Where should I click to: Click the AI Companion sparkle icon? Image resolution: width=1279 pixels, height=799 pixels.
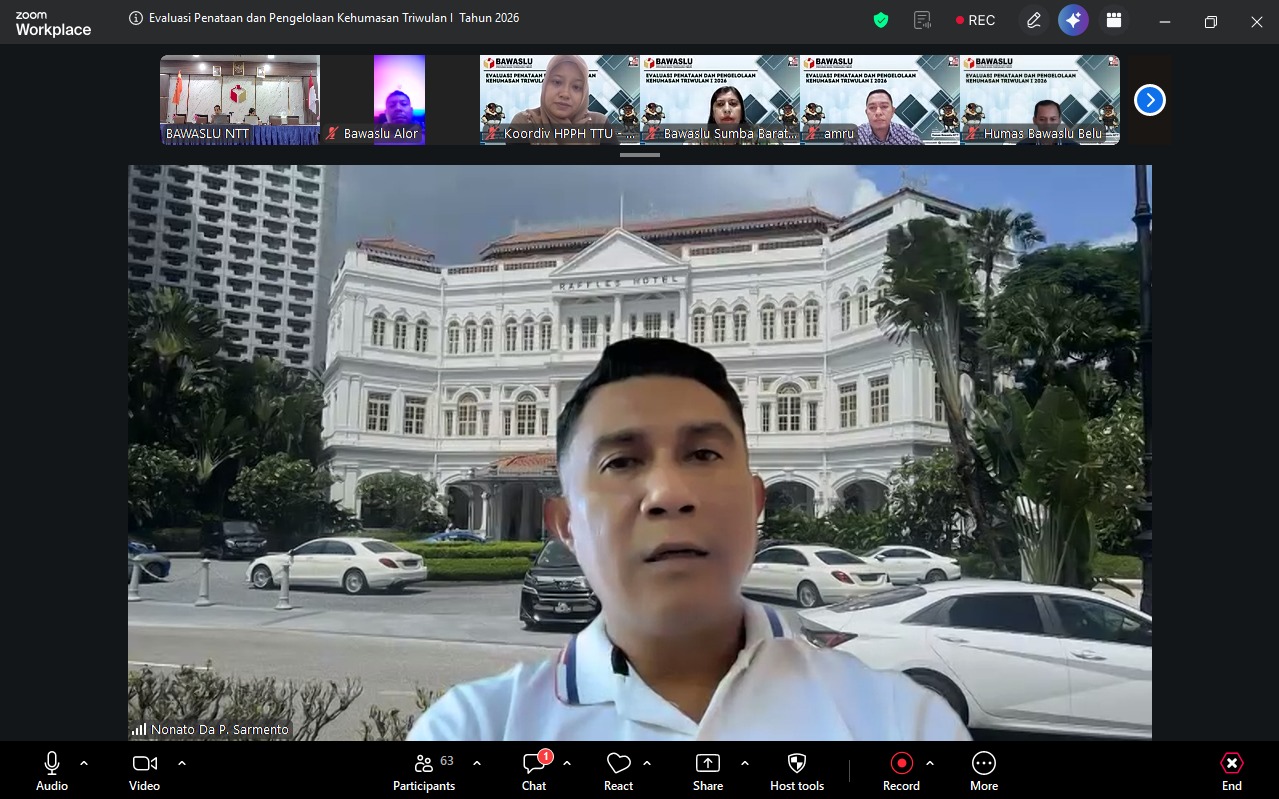1073,21
